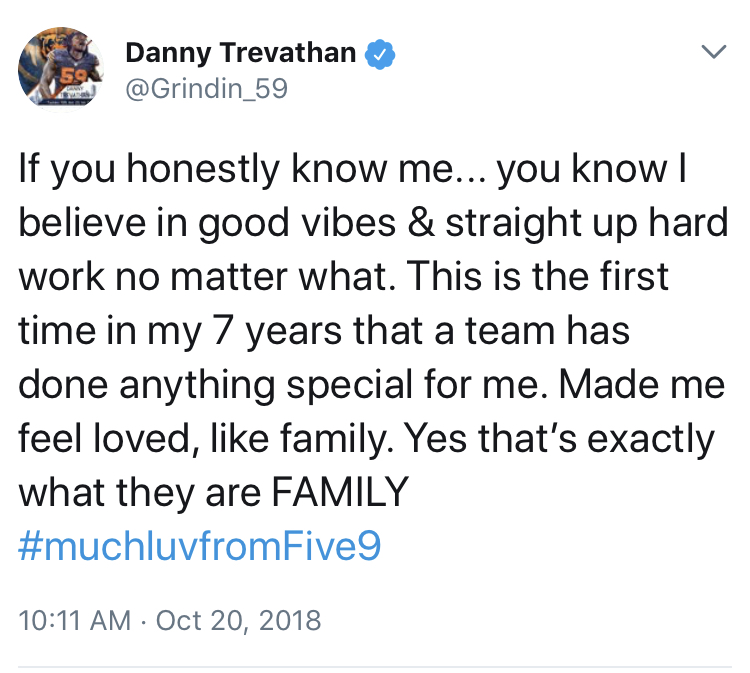Screen dimensions: 750x673
Task: Click the words "work no matter what"
Action: (207, 276)
